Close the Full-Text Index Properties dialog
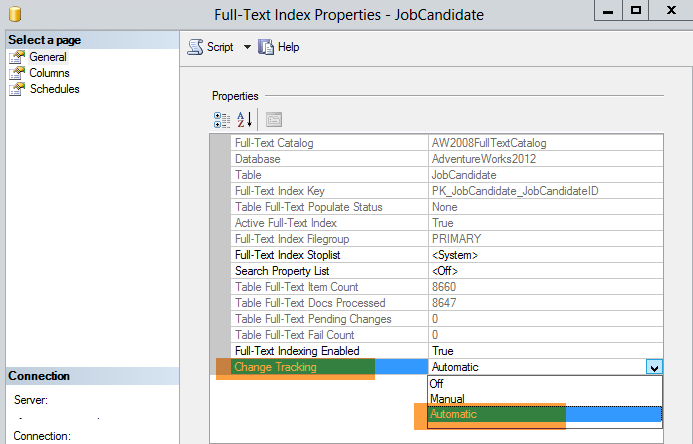 tap(670, 10)
